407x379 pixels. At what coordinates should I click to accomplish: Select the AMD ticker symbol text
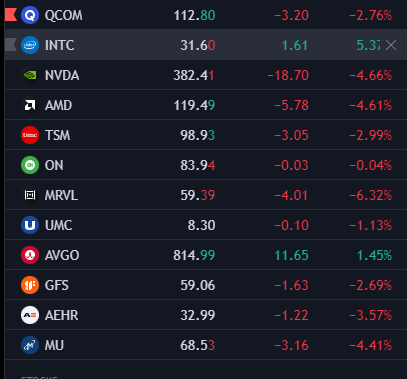coord(58,106)
